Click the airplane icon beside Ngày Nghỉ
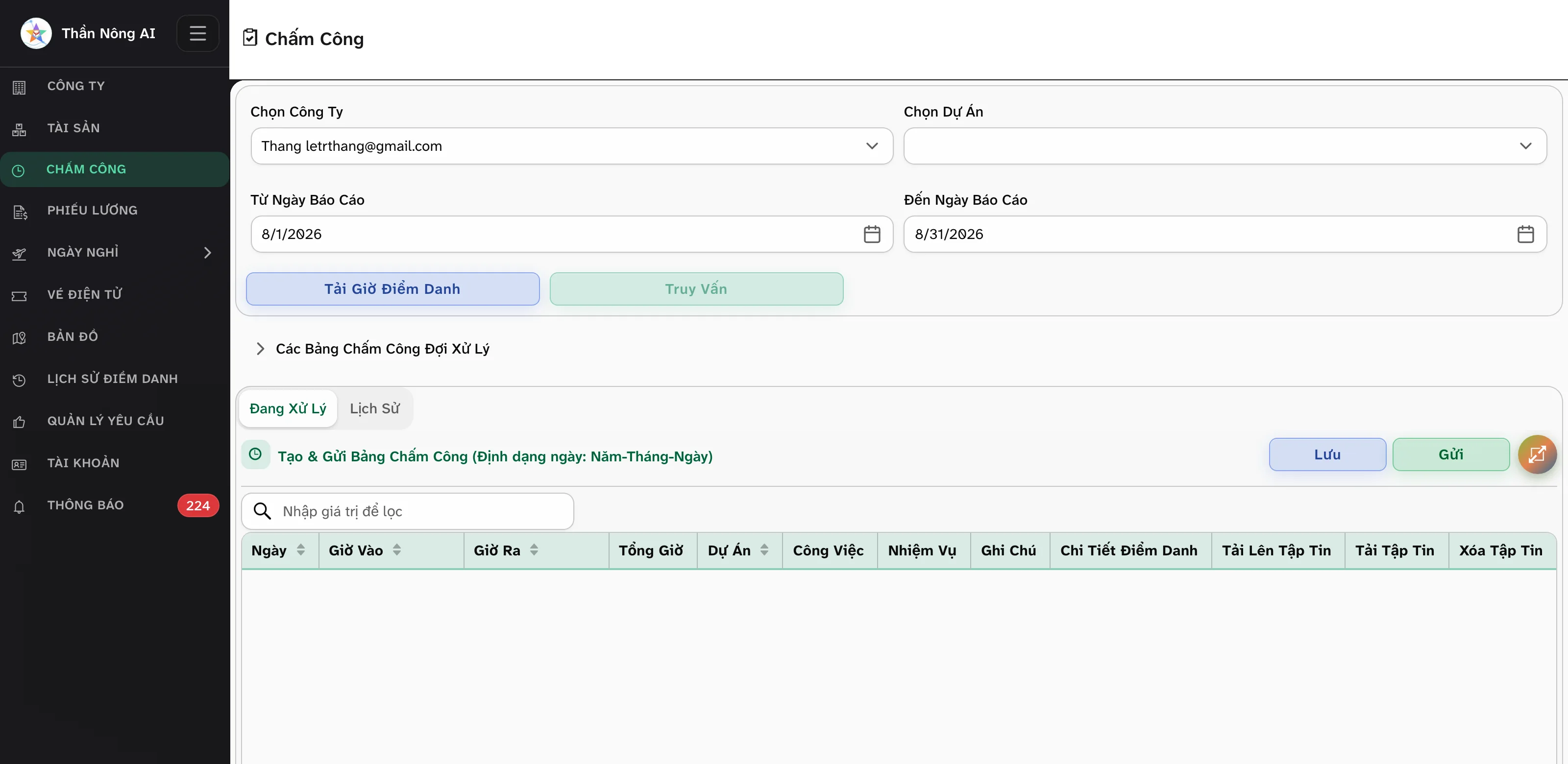The height and width of the screenshot is (764, 1568). point(20,254)
